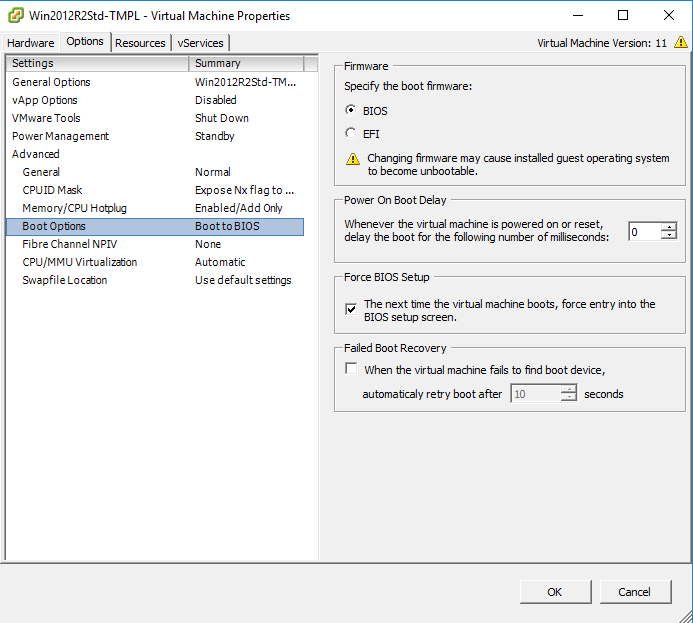This screenshot has width=693, height=623.
Task: Open the vServices tab
Action: click(200, 43)
